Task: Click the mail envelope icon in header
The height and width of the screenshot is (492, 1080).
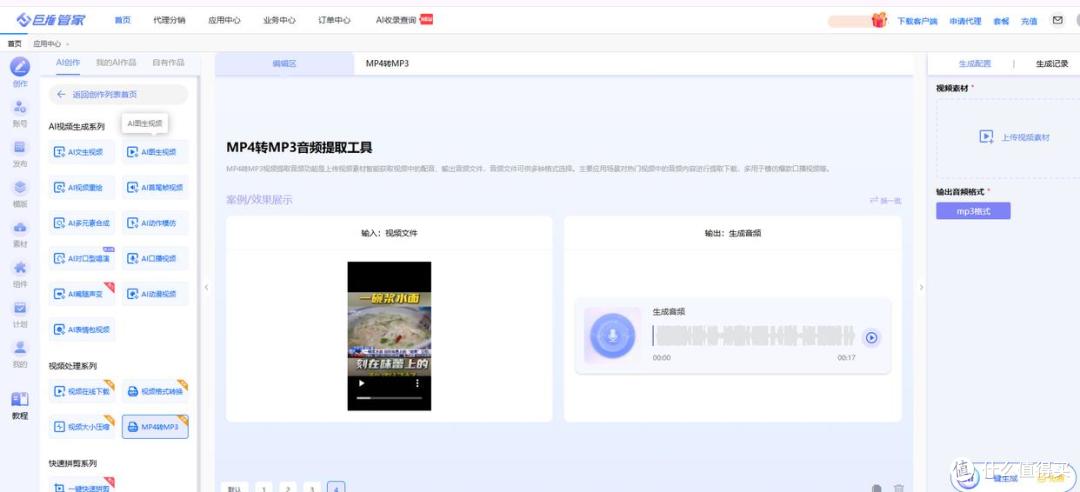Action: point(1057,20)
